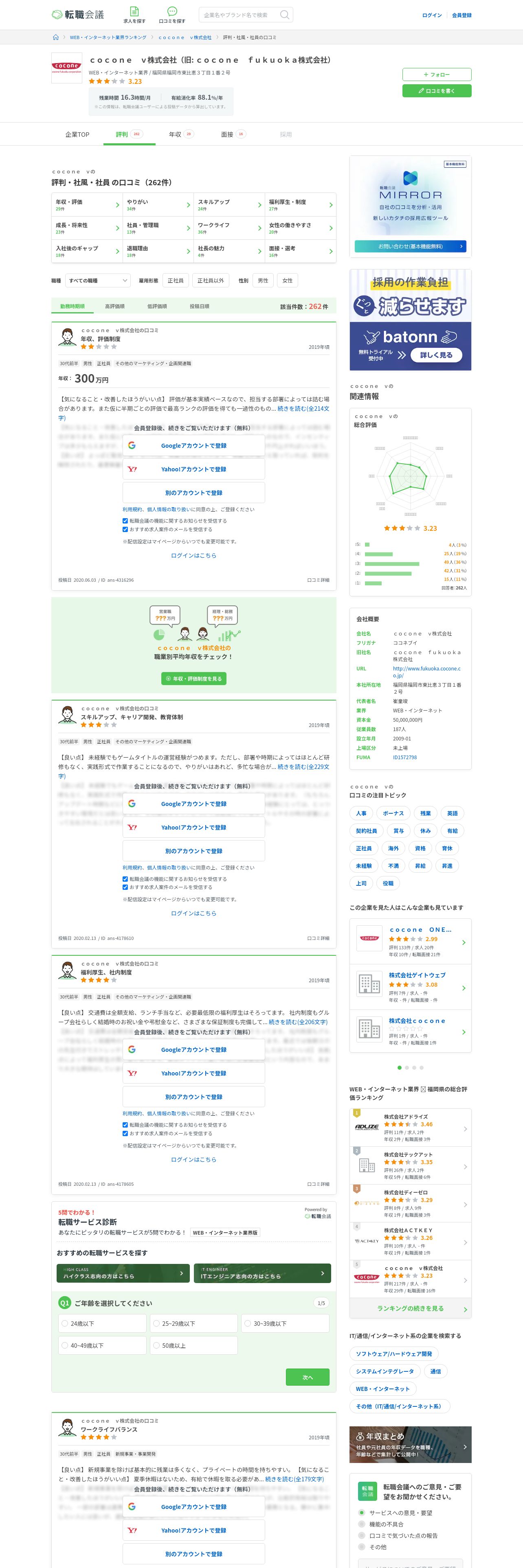Click the reviewer avatar on the スキルアップ review

[67, 715]
